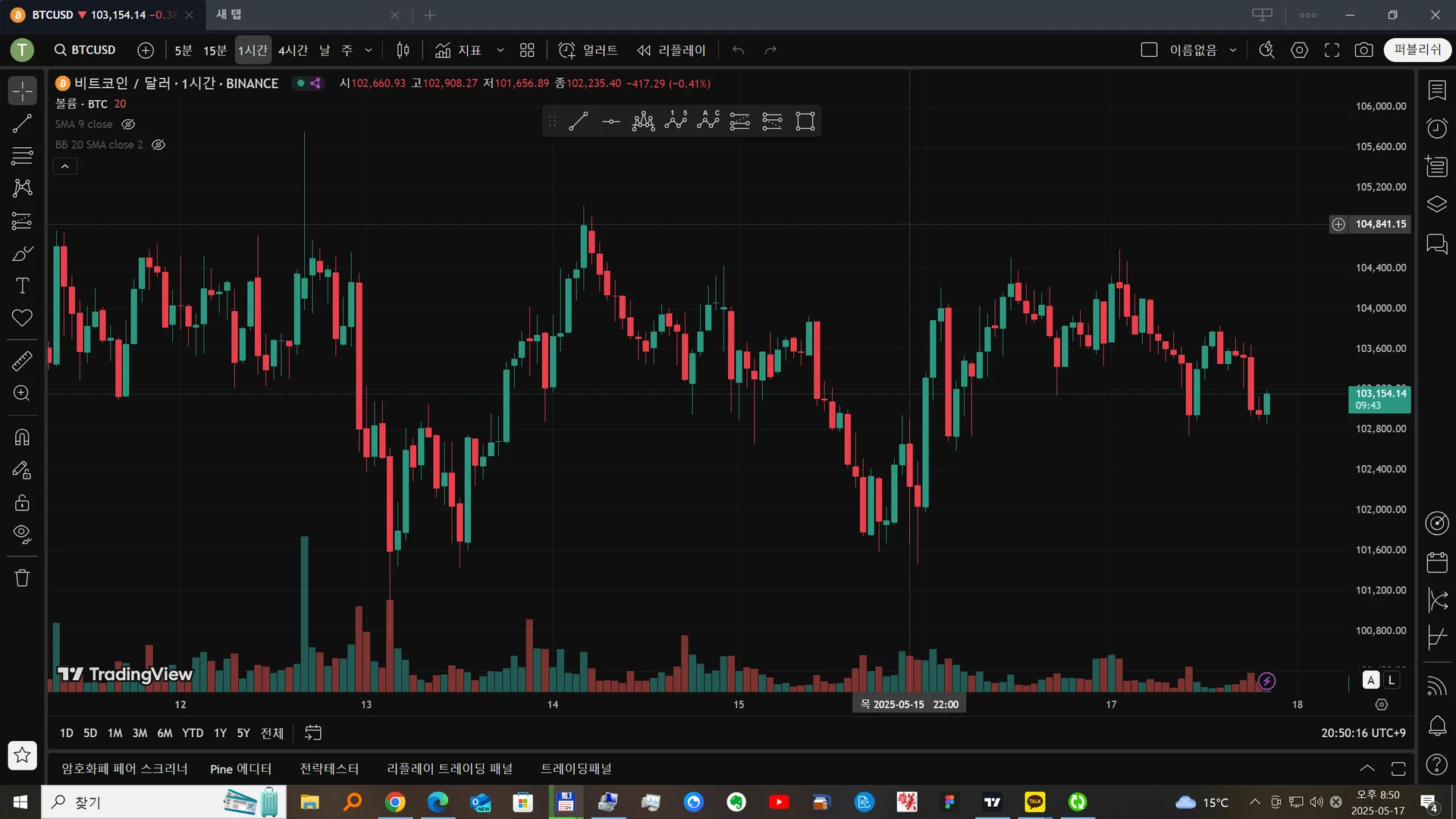Open Chrome from the Windows taskbar
The height and width of the screenshot is (819, 1456).
[x=395, y=802]
